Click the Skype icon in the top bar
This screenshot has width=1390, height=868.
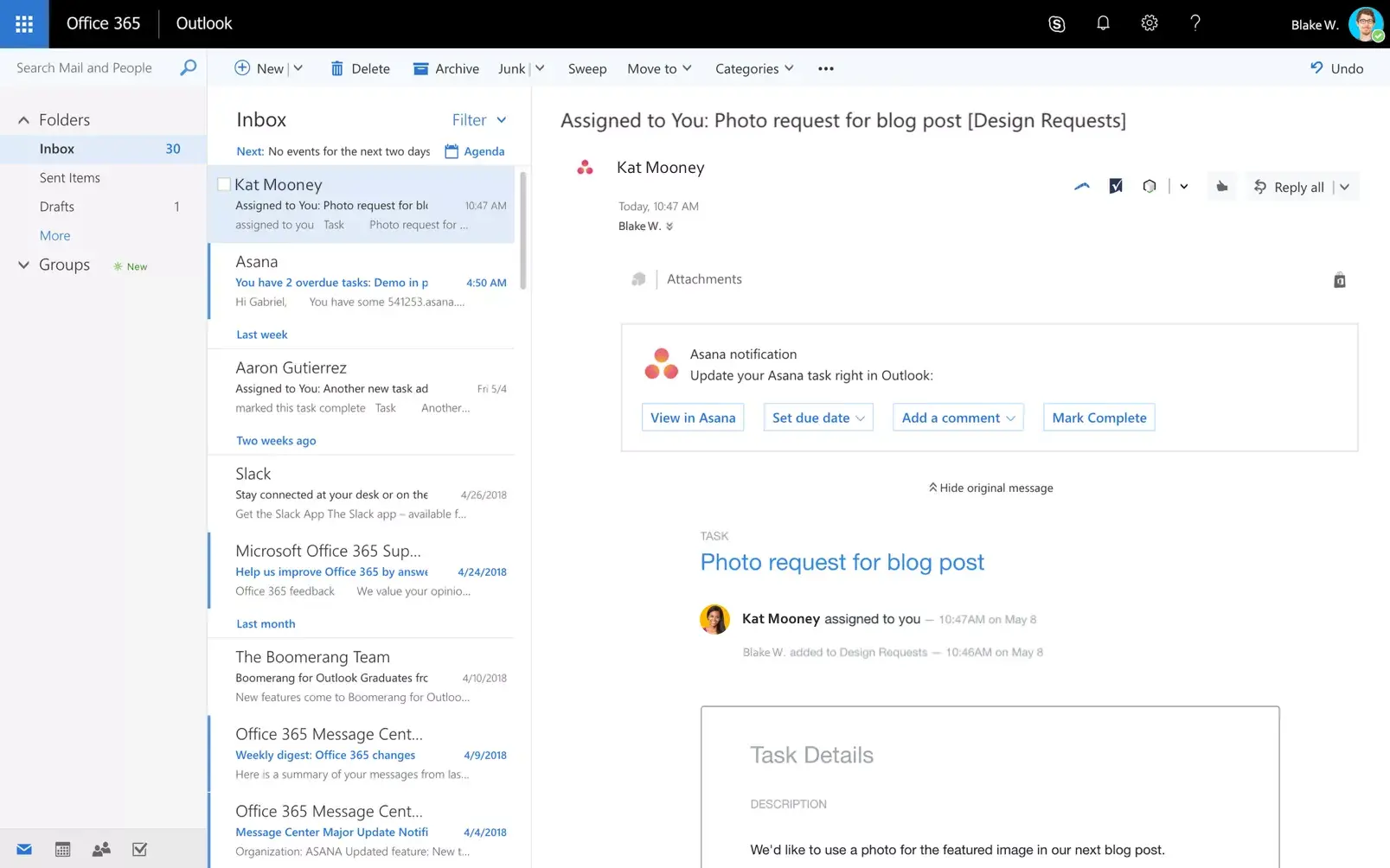pos(1056,23)
